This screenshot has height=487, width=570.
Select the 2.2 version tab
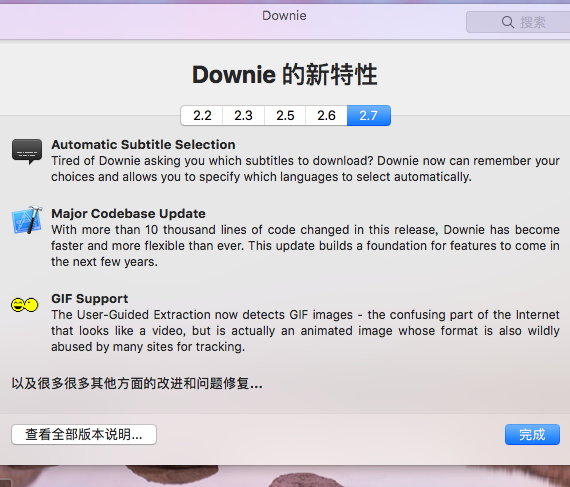pos(202,116)
